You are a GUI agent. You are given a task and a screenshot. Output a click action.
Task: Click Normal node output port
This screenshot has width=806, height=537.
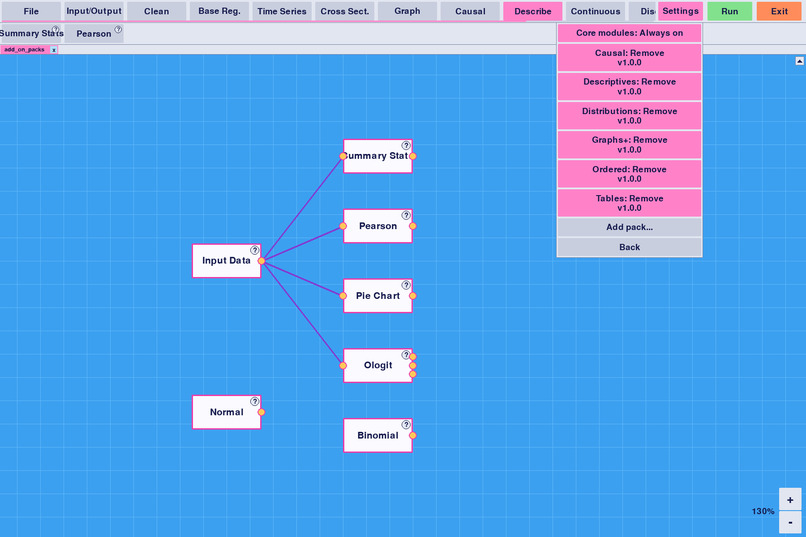(261, 412)
